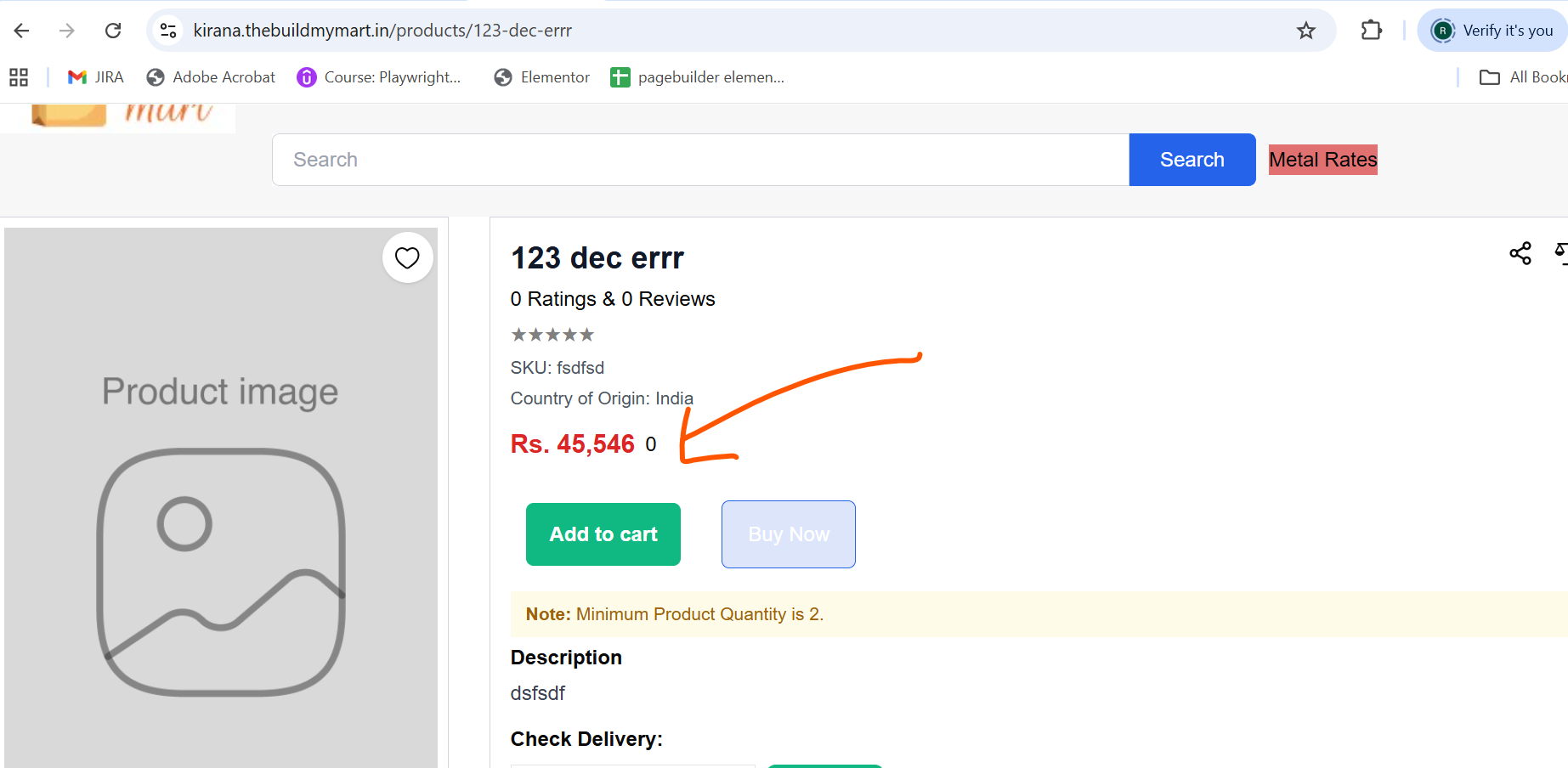Open the Metal Rates link
The image size is (1568, 768).
(1323, 160)
